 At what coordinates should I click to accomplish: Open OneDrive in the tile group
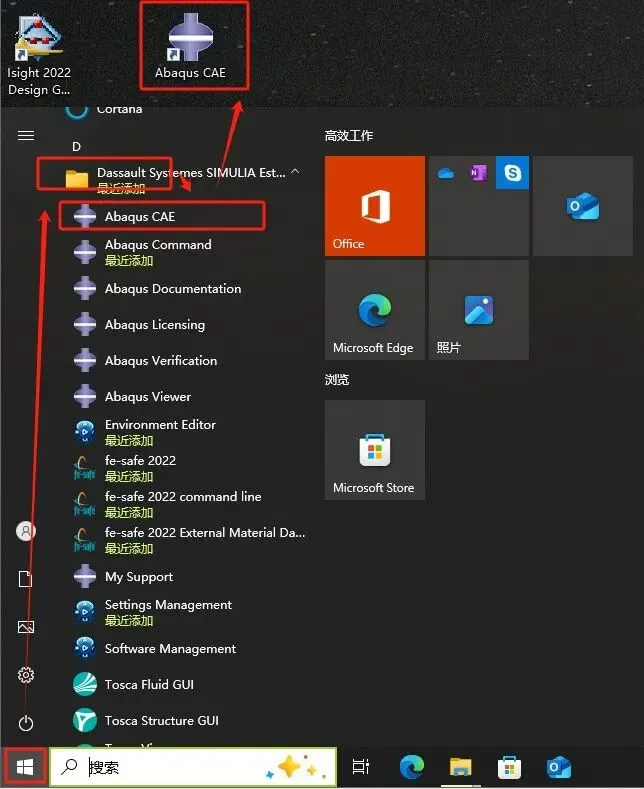coord(446,174)
